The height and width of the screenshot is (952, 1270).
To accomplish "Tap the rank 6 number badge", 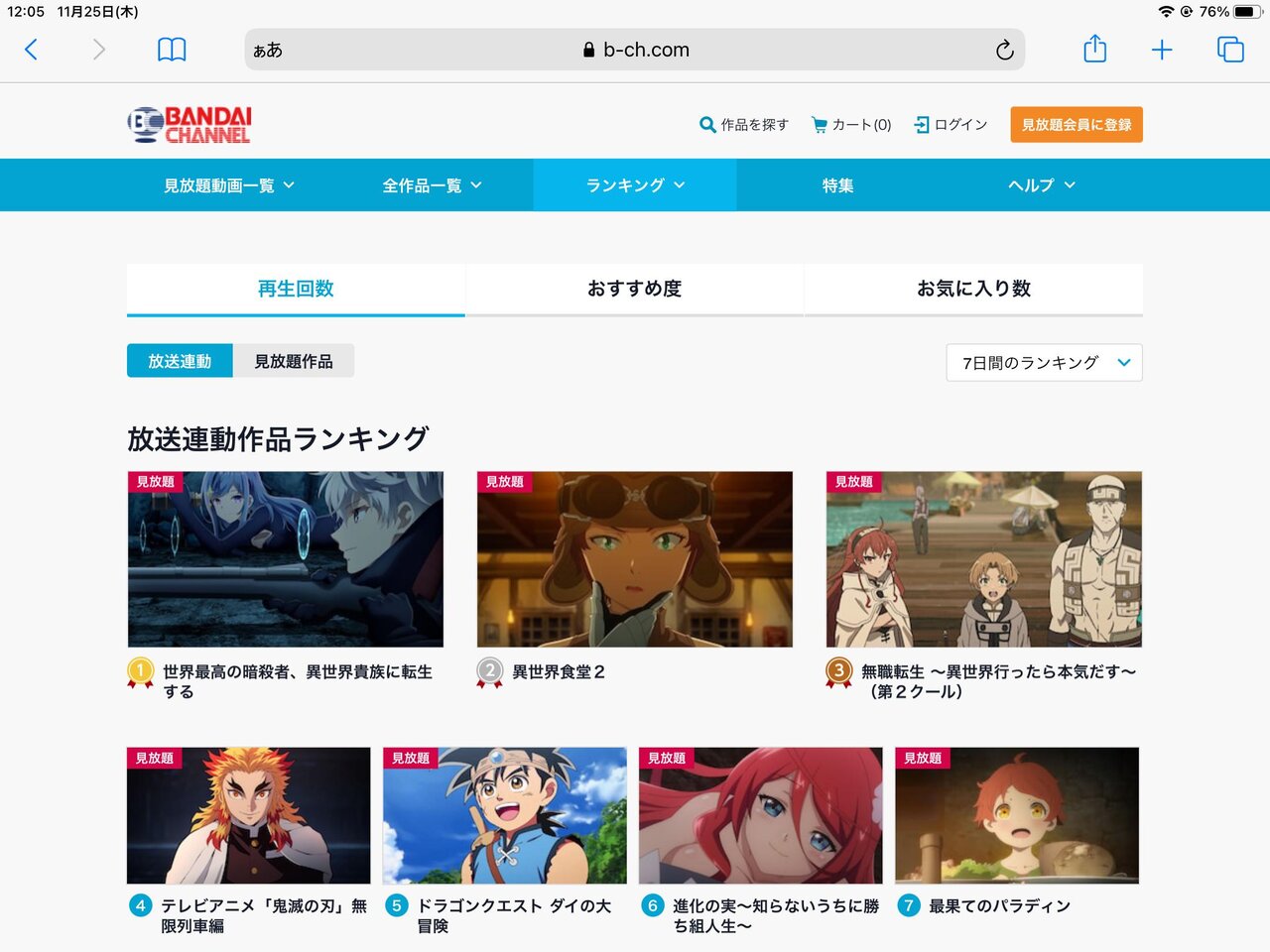I will tap(653, 905).
